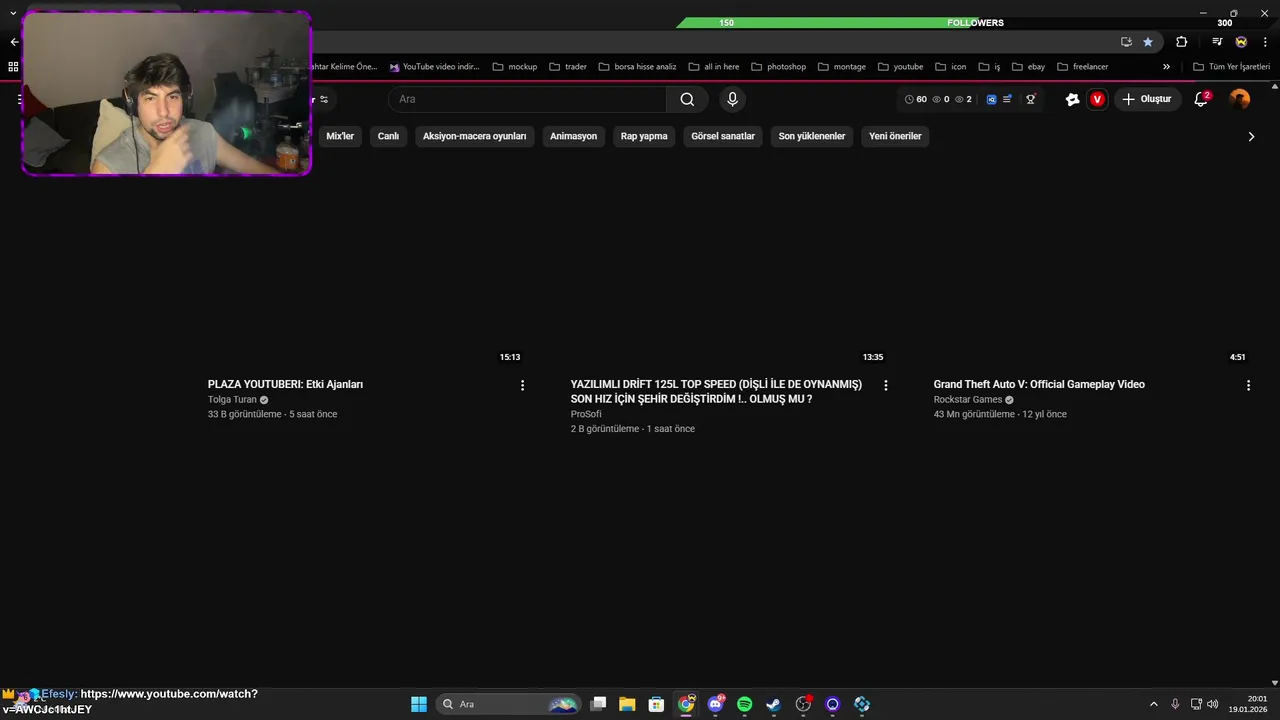Screen dimensions: 1280x720
Task: Select the 'Rap yapma' filter chip
Action: pos(644,136)
